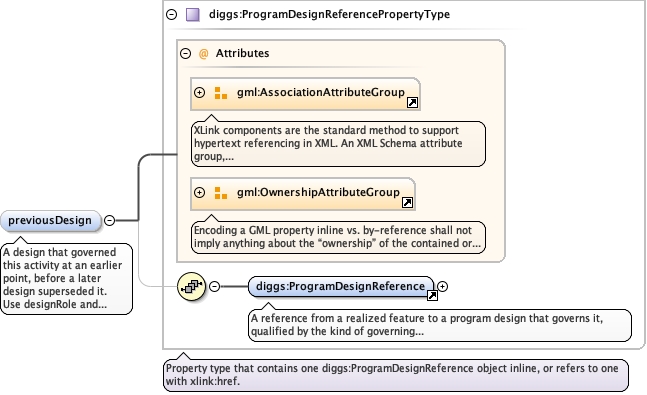Click the 'Property type that contains one' annotation

(396, 375)
